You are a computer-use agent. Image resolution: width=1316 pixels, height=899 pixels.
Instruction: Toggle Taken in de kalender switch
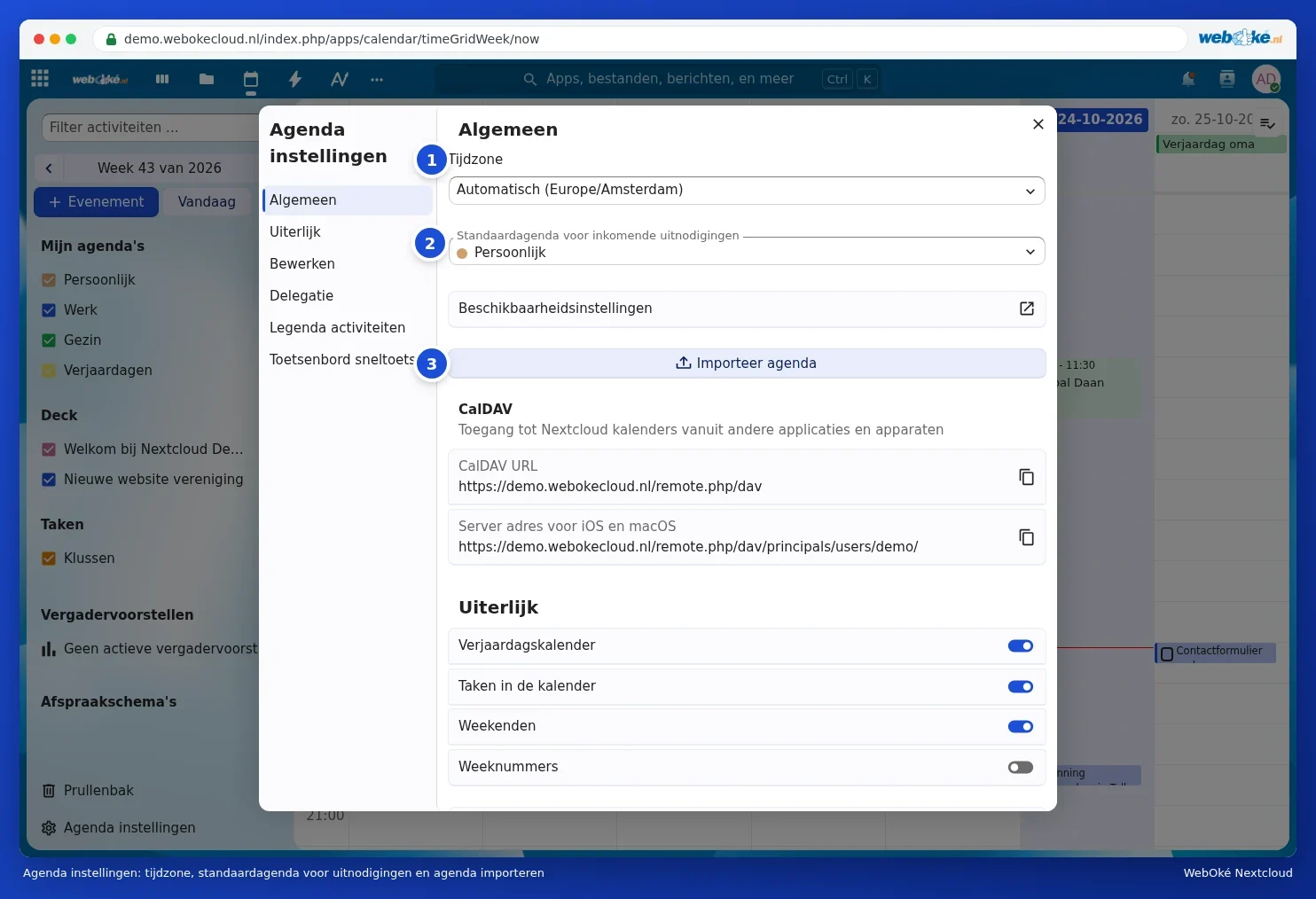tap(1021, 686)
